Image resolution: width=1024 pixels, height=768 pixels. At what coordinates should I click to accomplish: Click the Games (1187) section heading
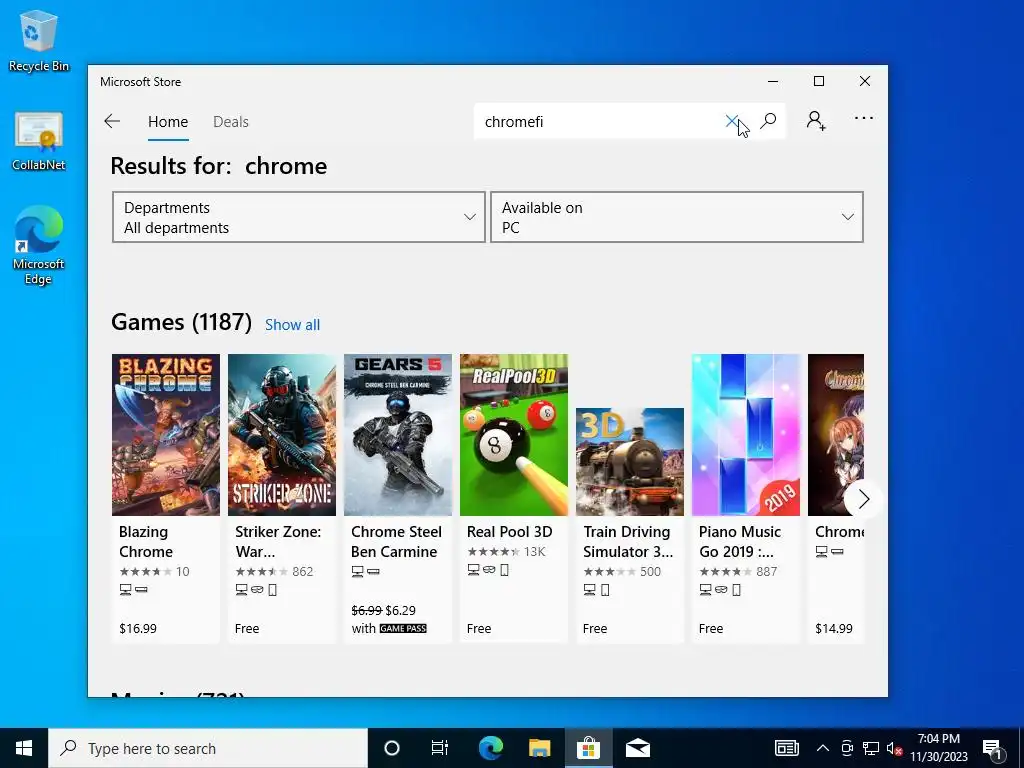tap(182, 322)
